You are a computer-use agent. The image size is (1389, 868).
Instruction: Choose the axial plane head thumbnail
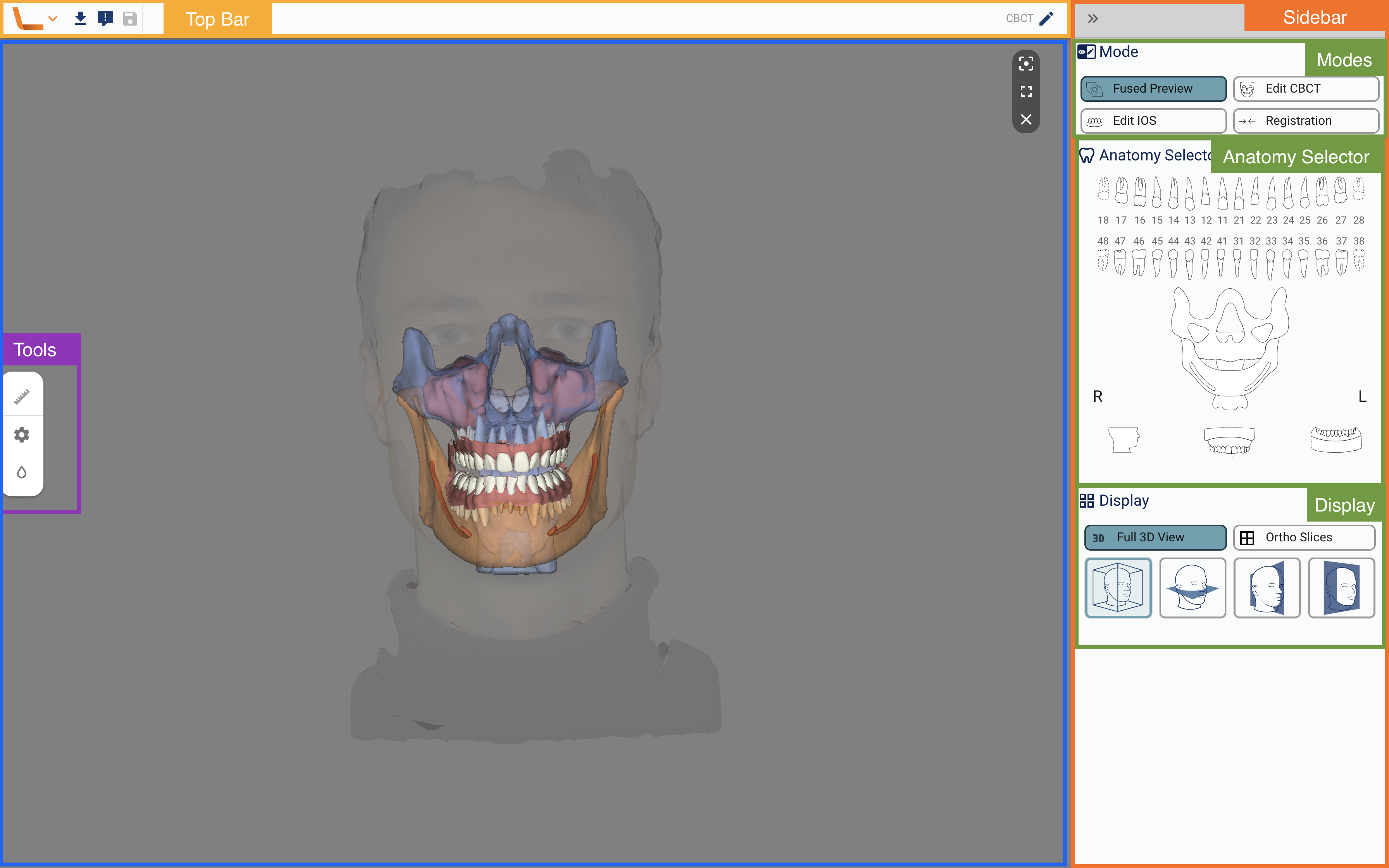pyautogui.click(x=1192, y=587)
